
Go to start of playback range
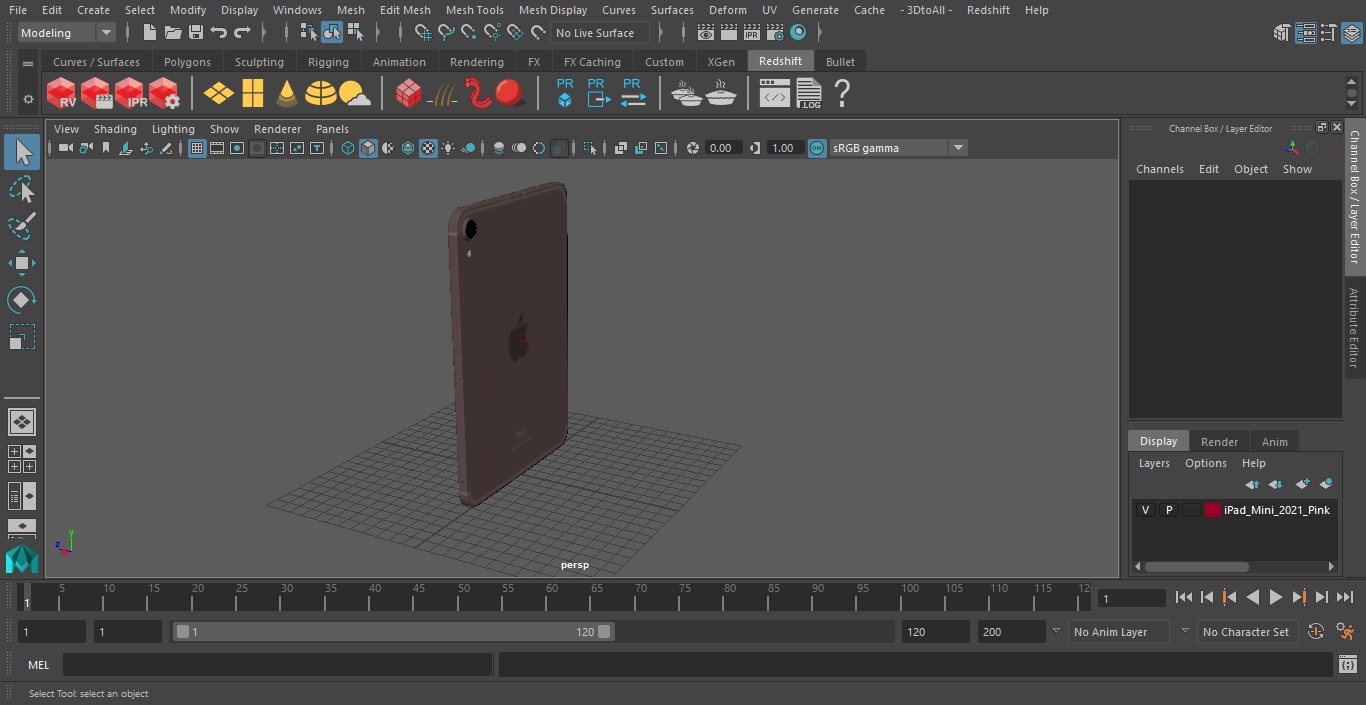click(1184, 597)
